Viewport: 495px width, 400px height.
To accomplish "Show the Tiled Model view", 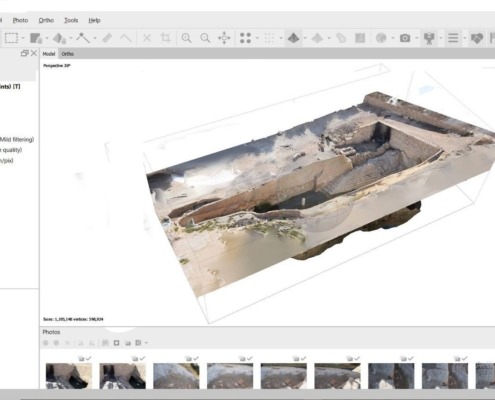I will [x=317, y=38].
